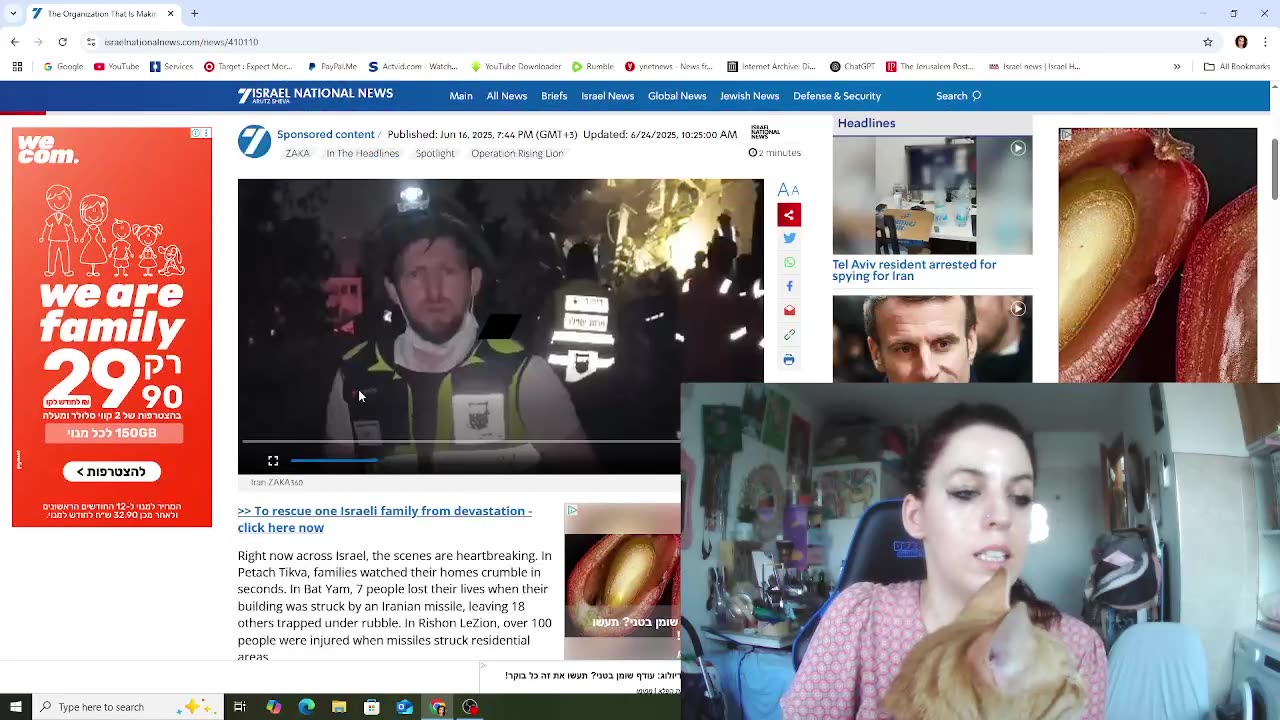This screenshot has height=720, width=1280.
Task: Open the PayPal.Me bookmark
Action: [331, 67]
